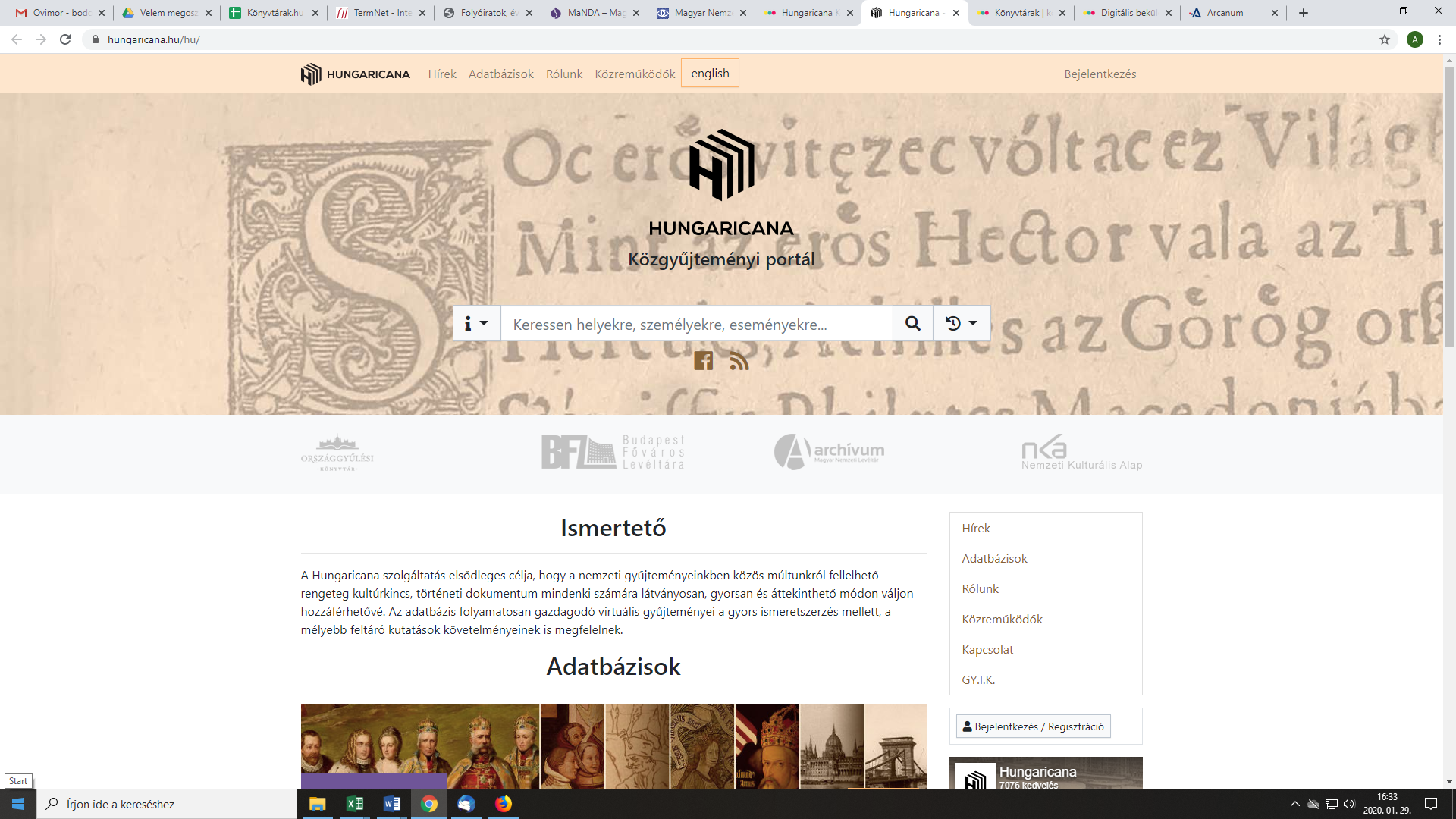Screen dimensions: 1456x819
Task: Click the Facebook icon below search
Action: point(703,361)
